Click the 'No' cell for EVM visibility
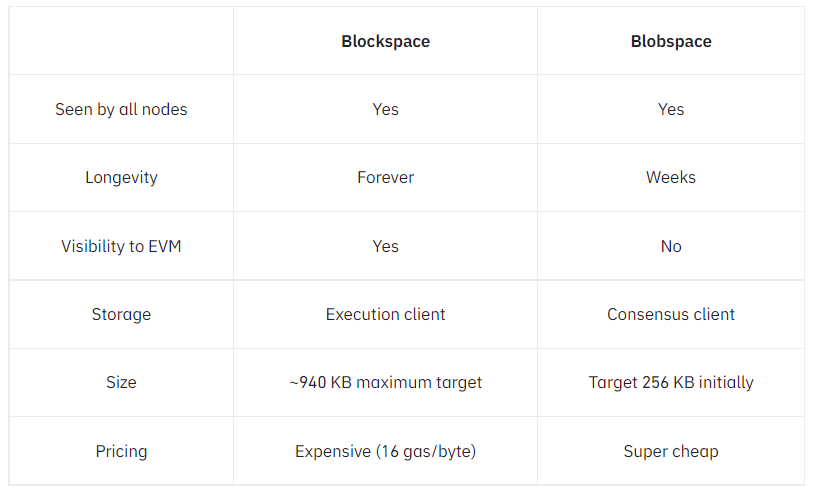This screenshot has width=816, height=496. 670,246
